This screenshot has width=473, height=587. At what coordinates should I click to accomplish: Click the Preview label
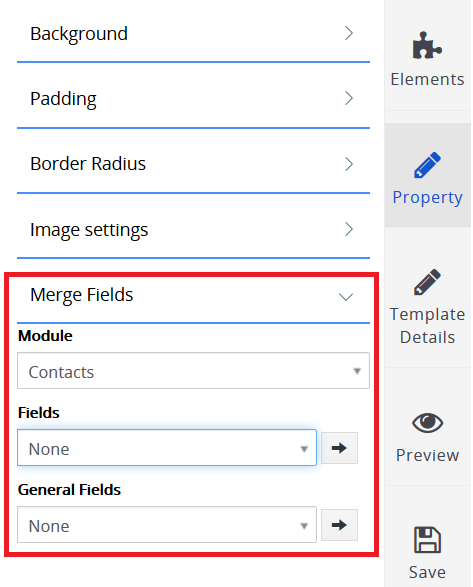tap(427, 456)
